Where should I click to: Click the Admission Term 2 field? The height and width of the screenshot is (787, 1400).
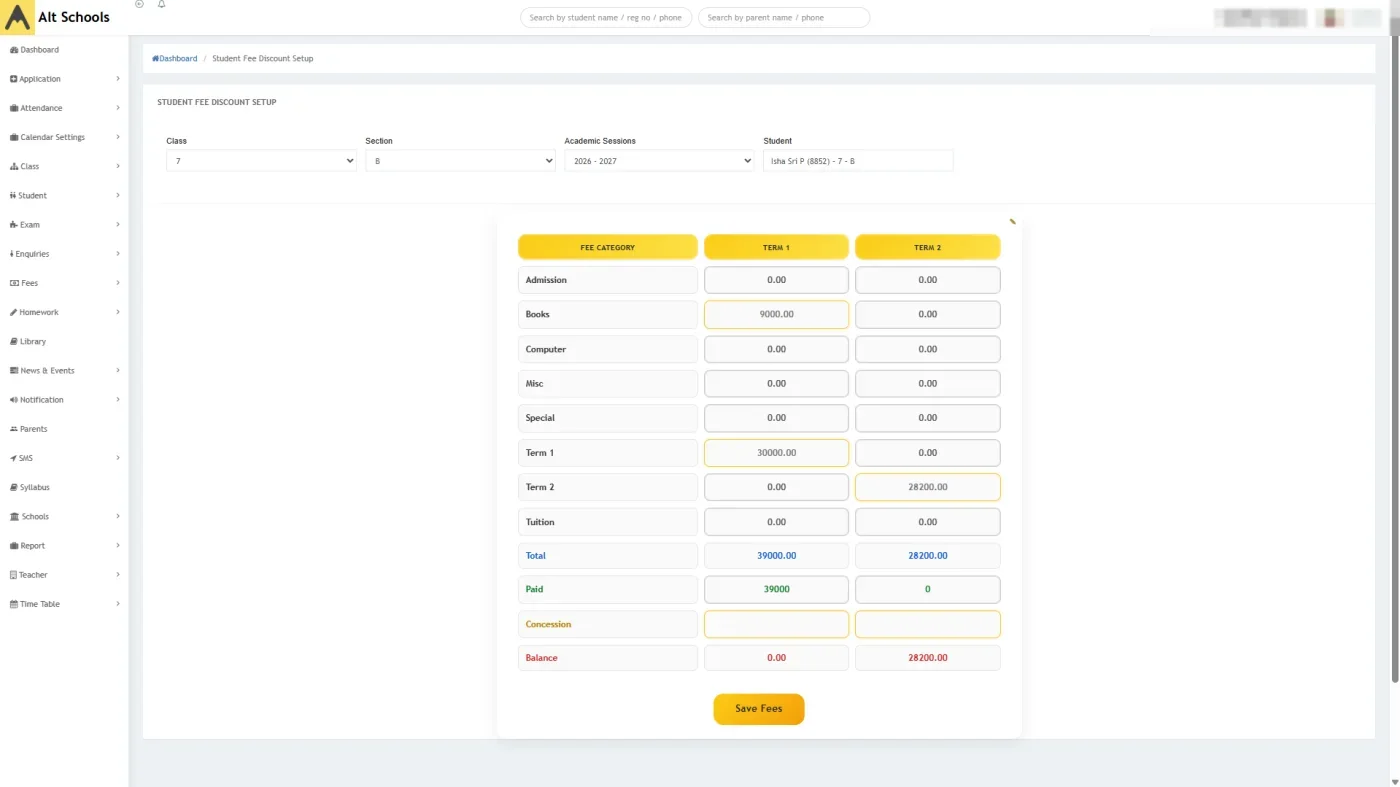pyautogui.click(x=928, y=280)
